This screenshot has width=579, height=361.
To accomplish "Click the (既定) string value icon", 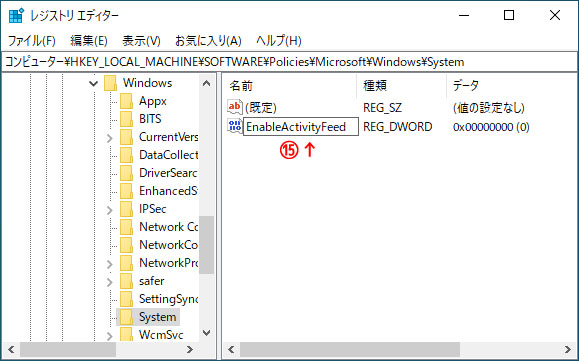I will click(x=234, y=107).
